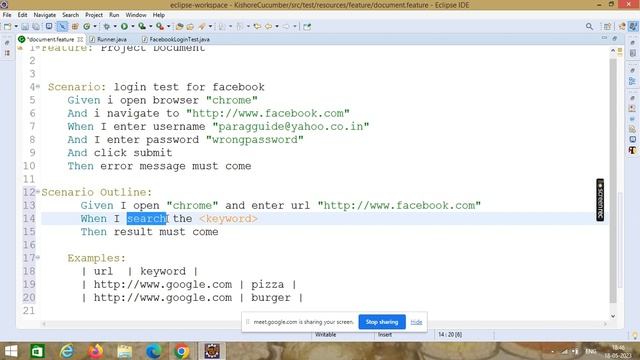
Task: Click the 'Insert' status bar entry
Action: coord(385,335)
